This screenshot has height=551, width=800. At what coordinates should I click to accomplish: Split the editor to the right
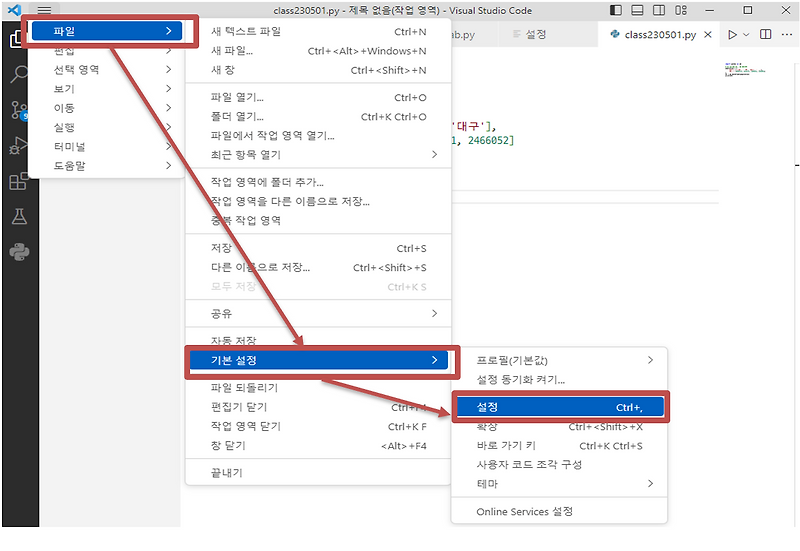click(765, 34)
